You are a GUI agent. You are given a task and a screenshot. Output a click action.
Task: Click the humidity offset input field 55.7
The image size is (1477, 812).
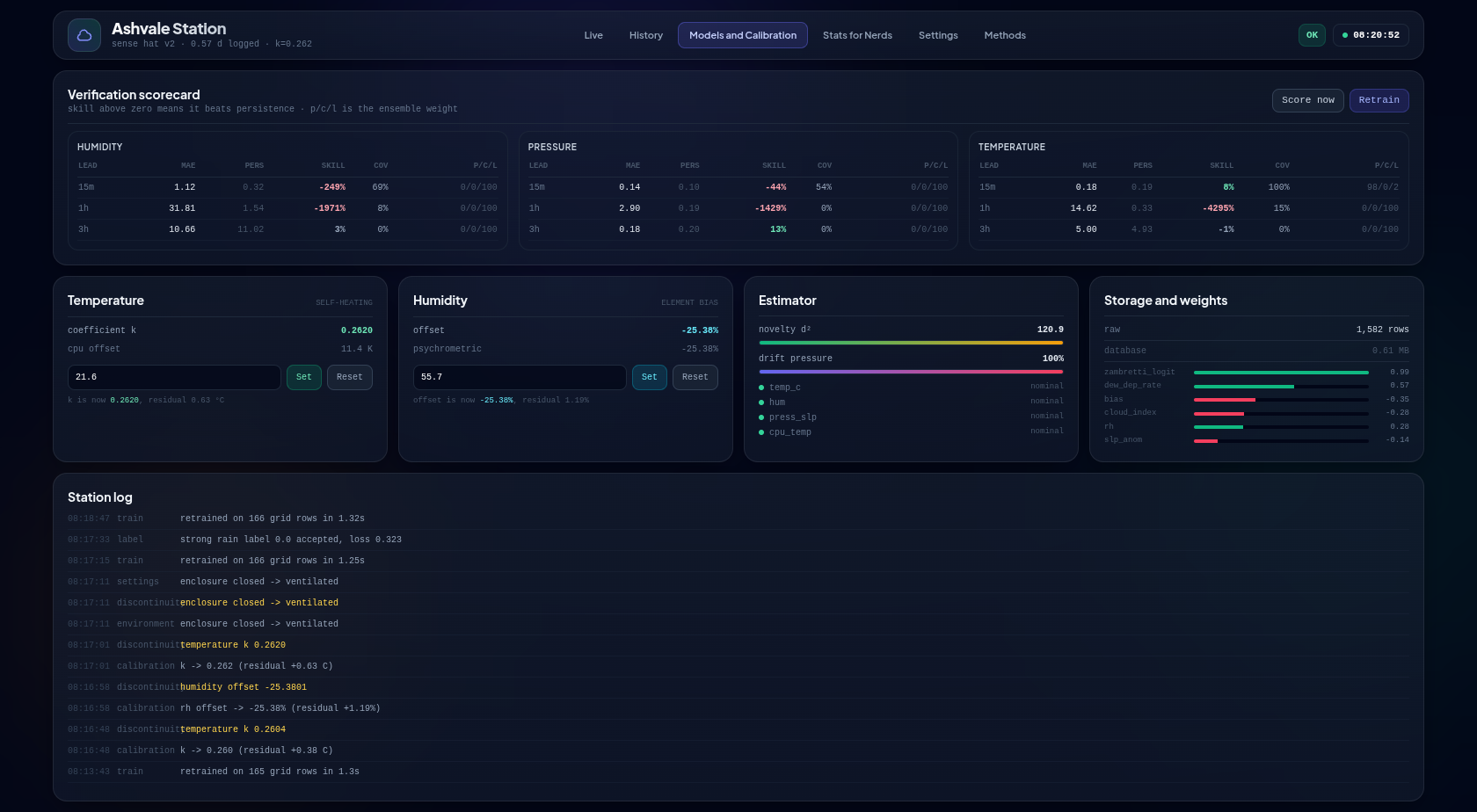click(520, 377)
